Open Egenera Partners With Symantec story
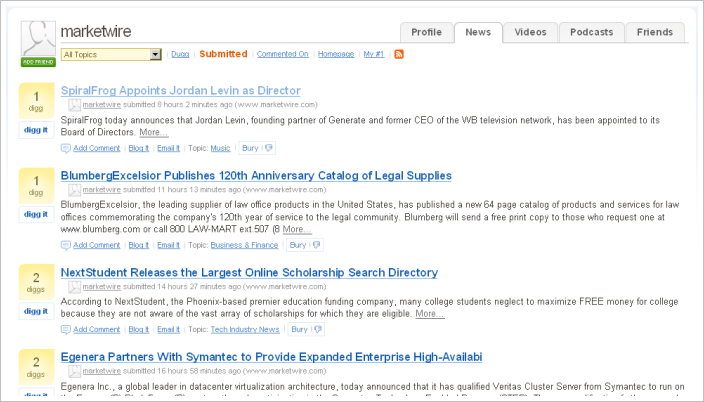Screen dimensions: 704x402 coord(271,357)
